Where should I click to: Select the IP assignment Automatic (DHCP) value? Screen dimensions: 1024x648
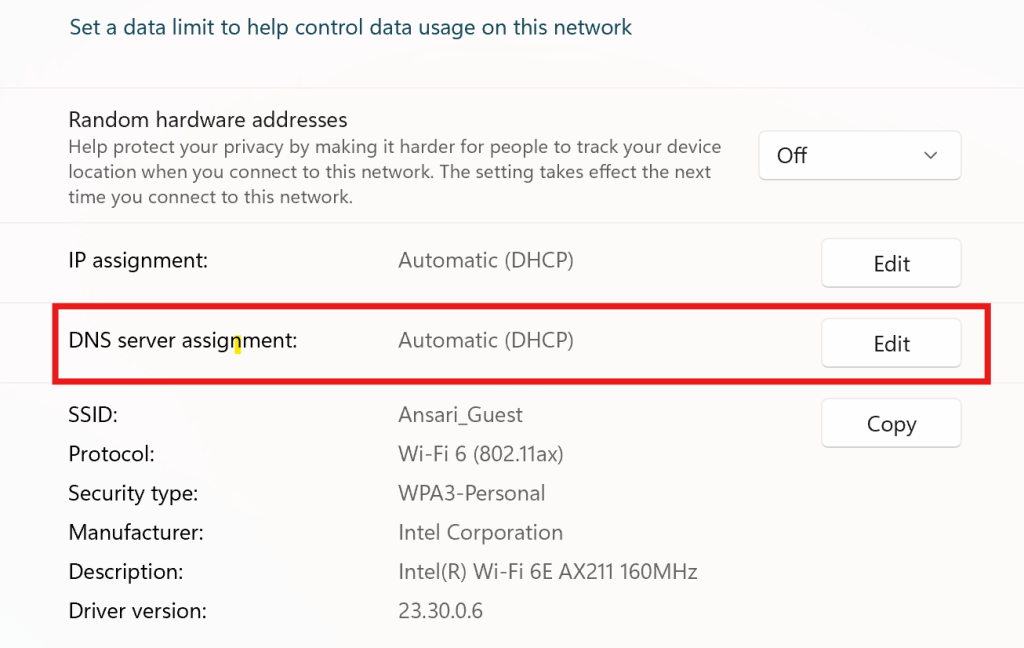486,261
